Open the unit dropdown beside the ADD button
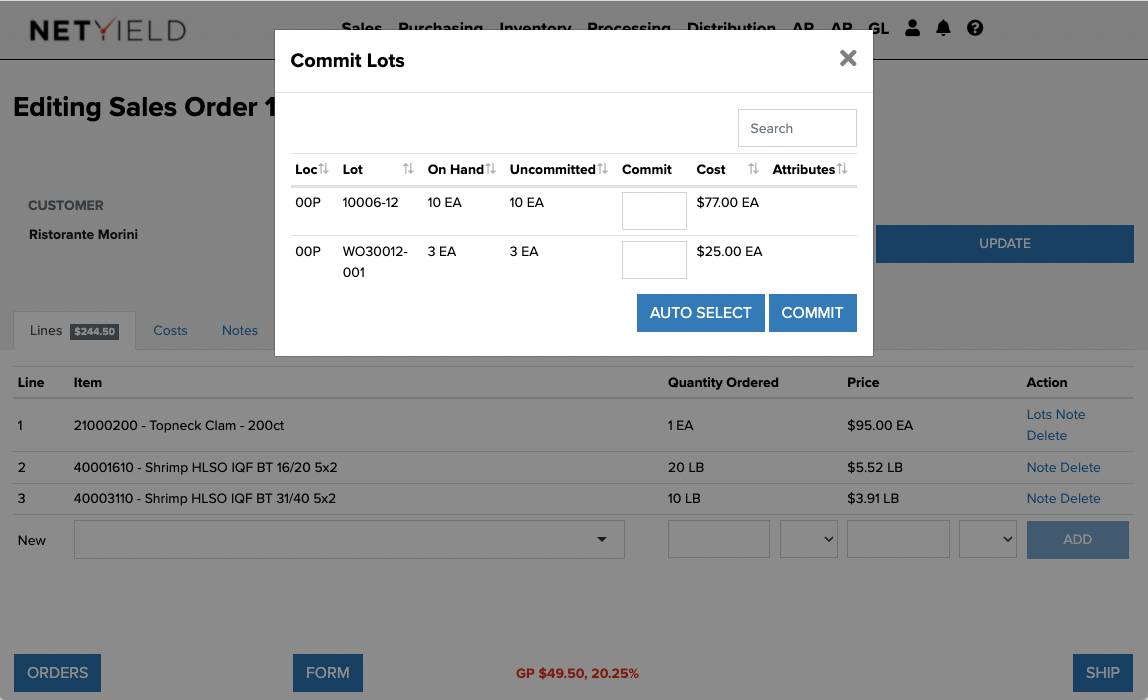Viewport: 1148px width, 700px height. click(987, 539)
